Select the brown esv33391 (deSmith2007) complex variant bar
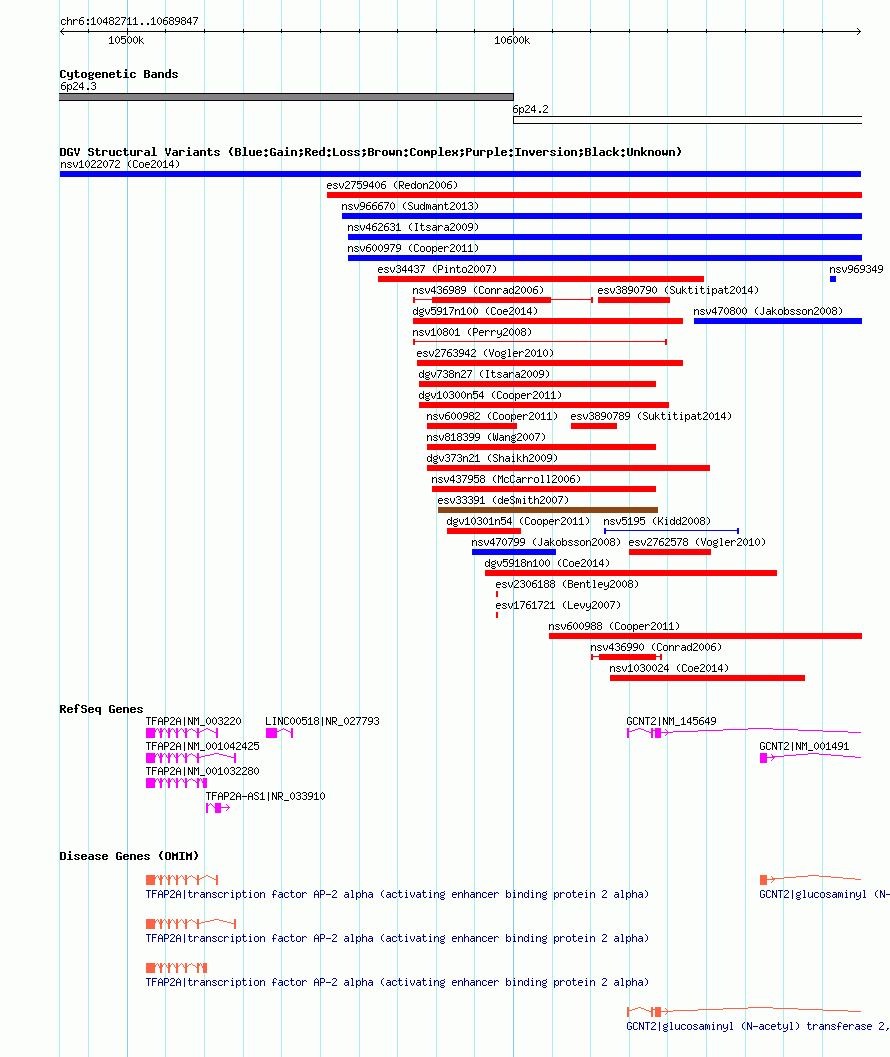The image size is (890, 1057). (547, 510)
